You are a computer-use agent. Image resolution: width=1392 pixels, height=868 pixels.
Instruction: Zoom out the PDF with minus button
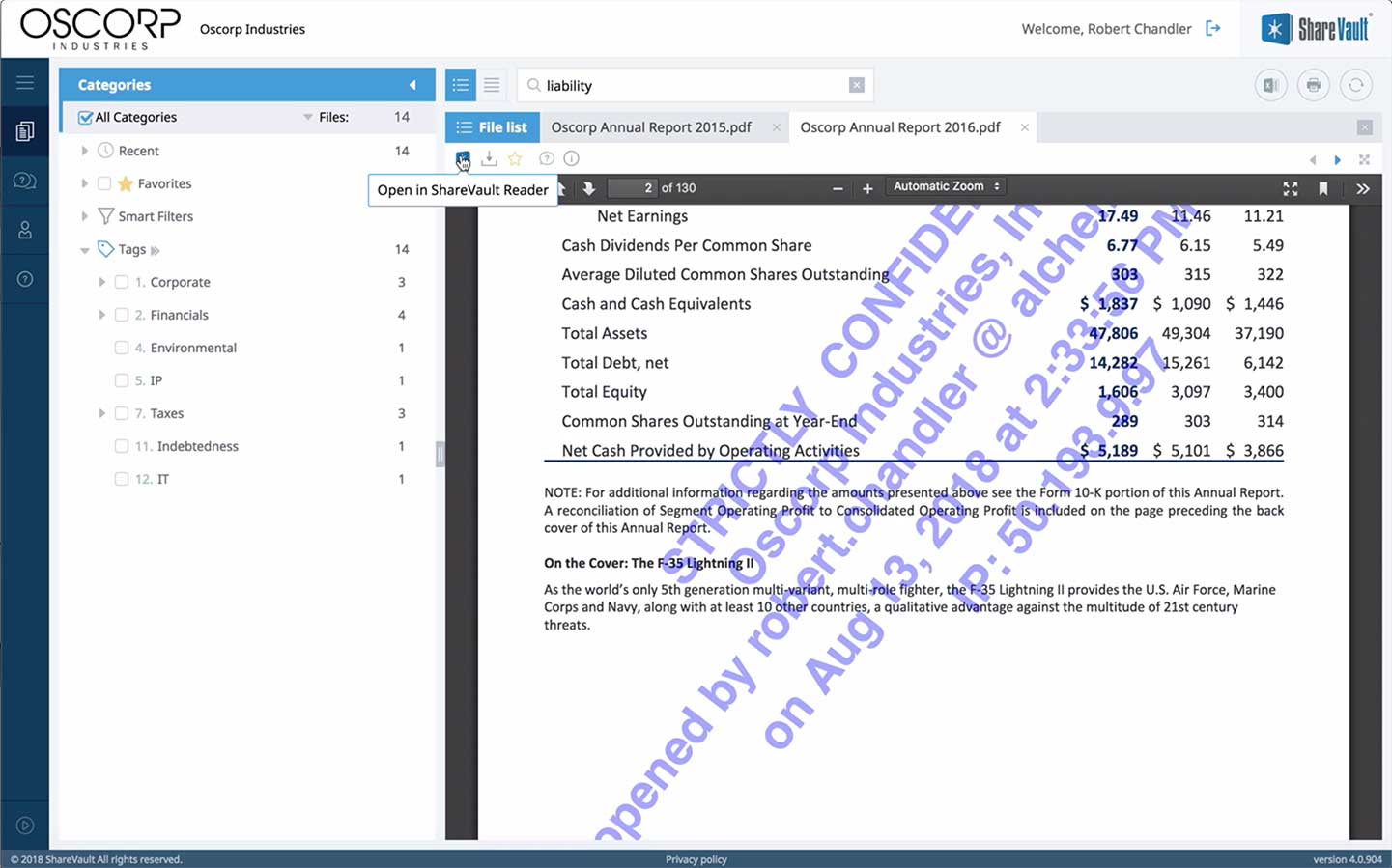(x=838, y=188)
